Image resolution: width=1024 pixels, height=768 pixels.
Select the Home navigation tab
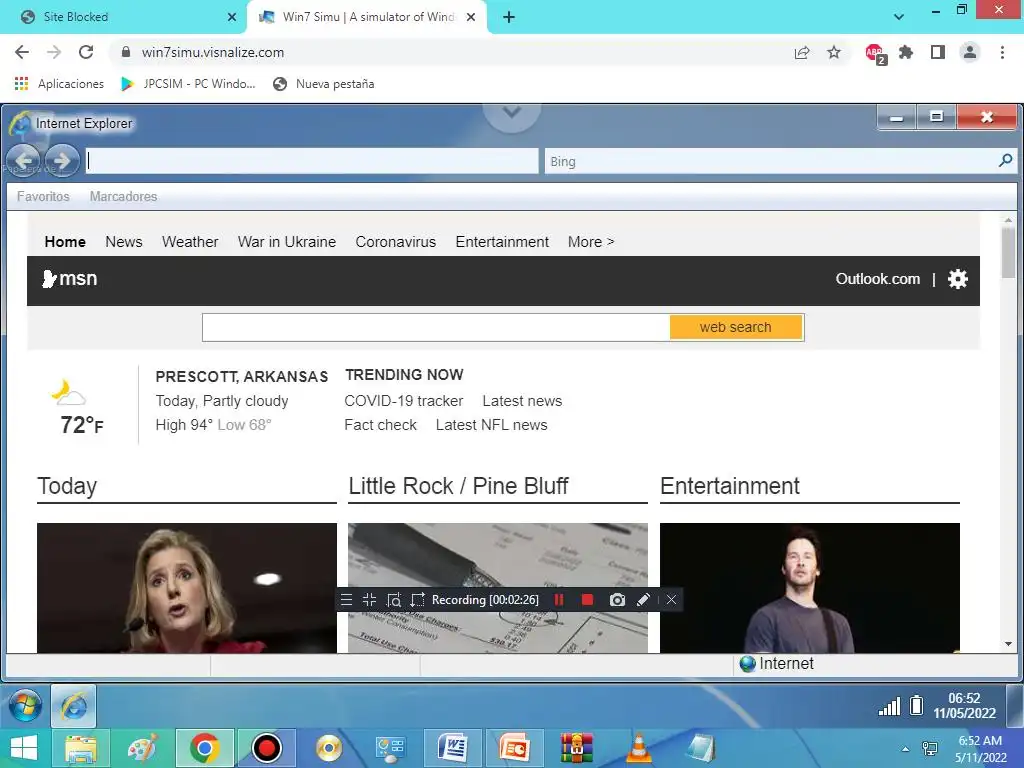pos(65,242)
